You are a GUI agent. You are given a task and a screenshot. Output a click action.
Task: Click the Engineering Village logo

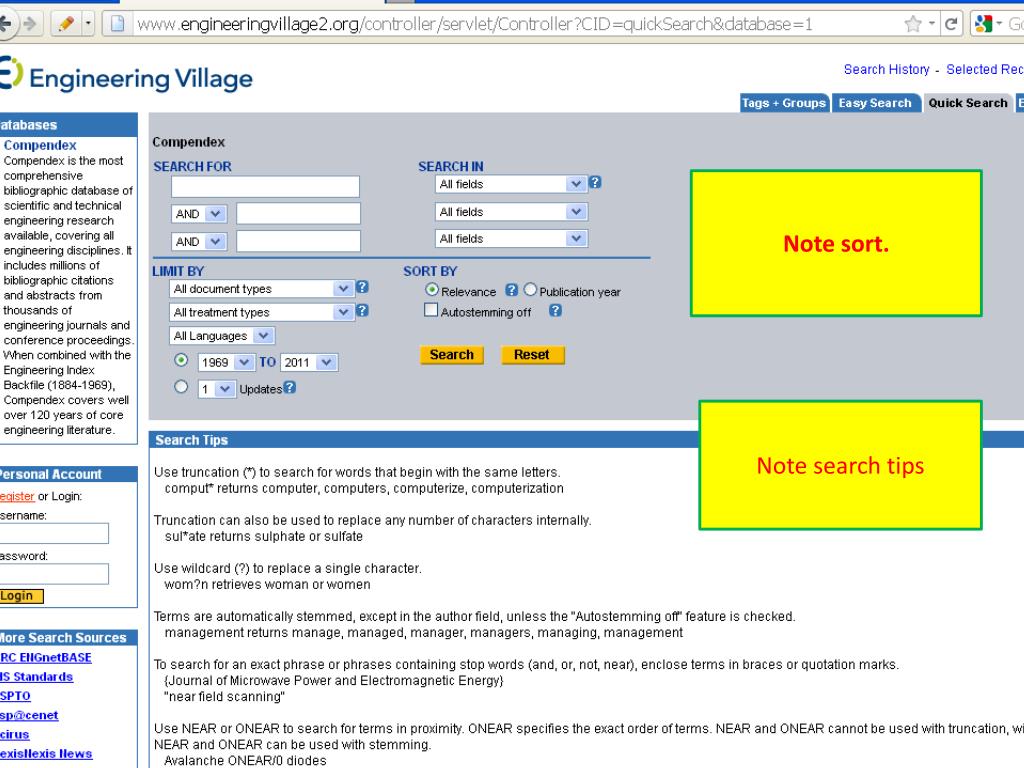[x=126, y=76]
